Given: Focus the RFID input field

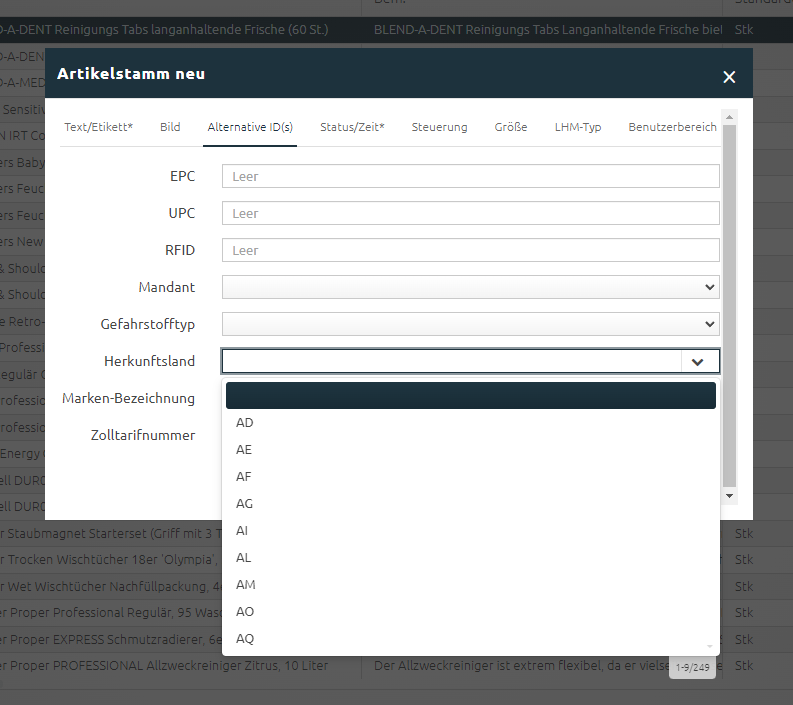Looking at the screenshot, I should pos(470,250).
